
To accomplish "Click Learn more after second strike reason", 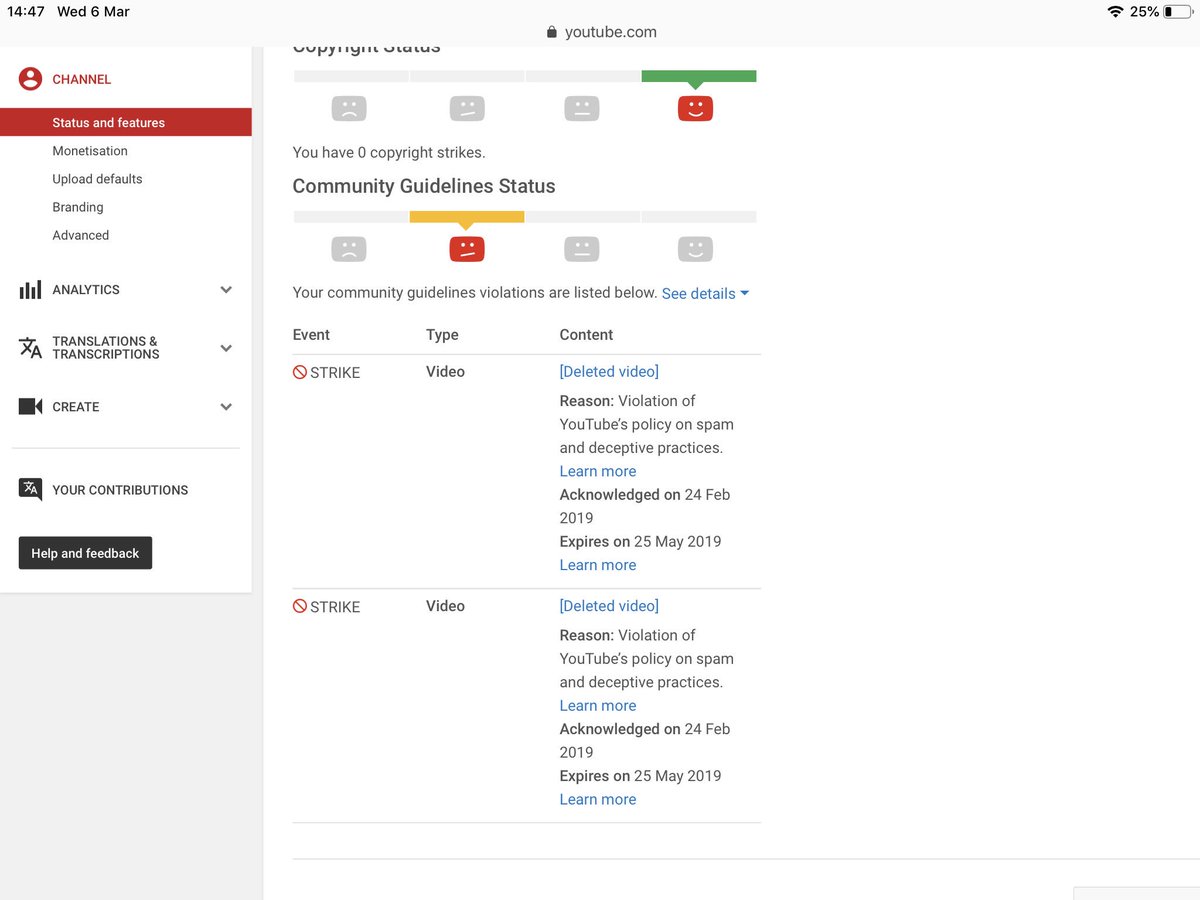I will 598,705.
